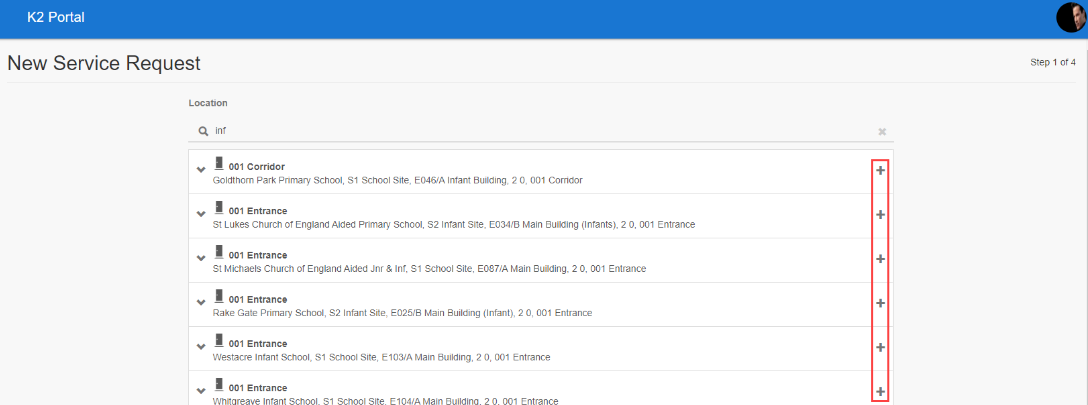This screenshot has height=405, width=1088.
Task: Click plus icon for Rake Gate Primary School
Action: [x=880, y=303]
